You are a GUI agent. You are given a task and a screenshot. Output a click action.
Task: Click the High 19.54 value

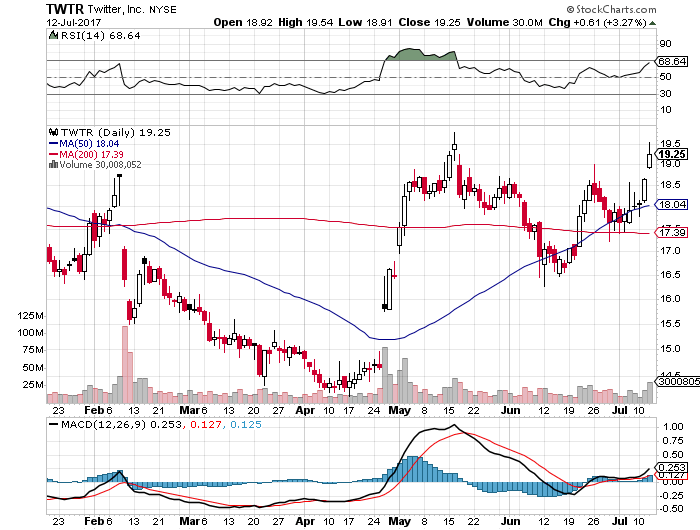click(x=305, y=22)
